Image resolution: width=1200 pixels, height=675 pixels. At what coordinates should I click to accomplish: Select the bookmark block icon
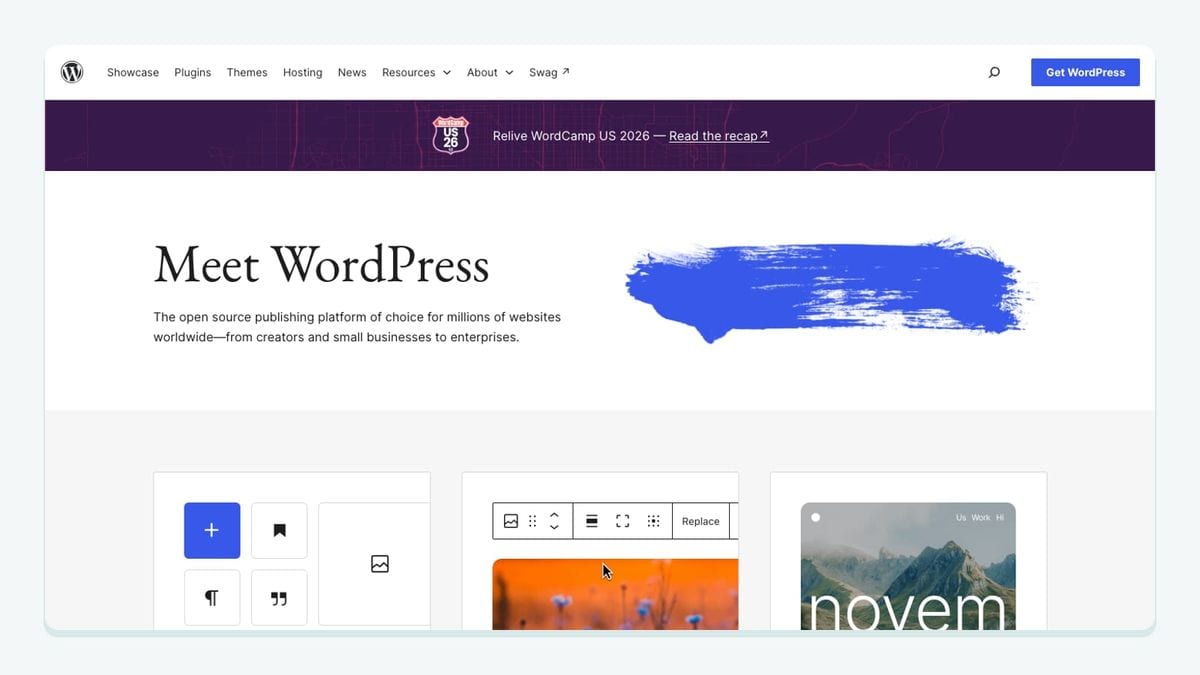pyautogui.click(x=279, y=530)
